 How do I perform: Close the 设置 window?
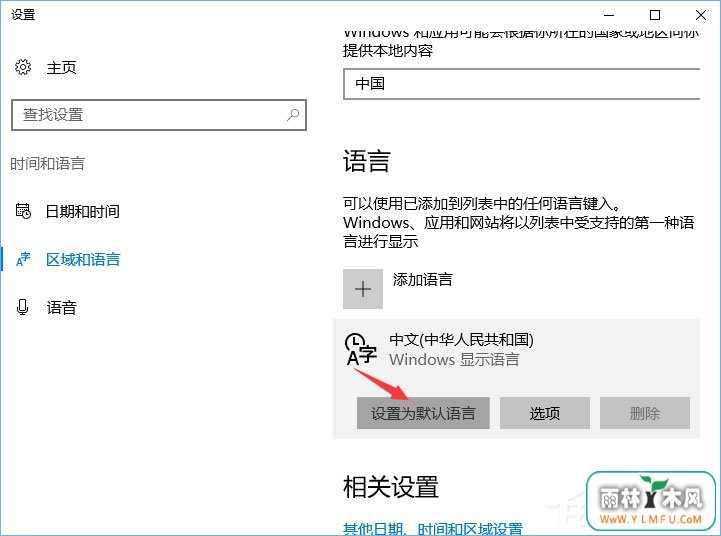pos(701,15)
